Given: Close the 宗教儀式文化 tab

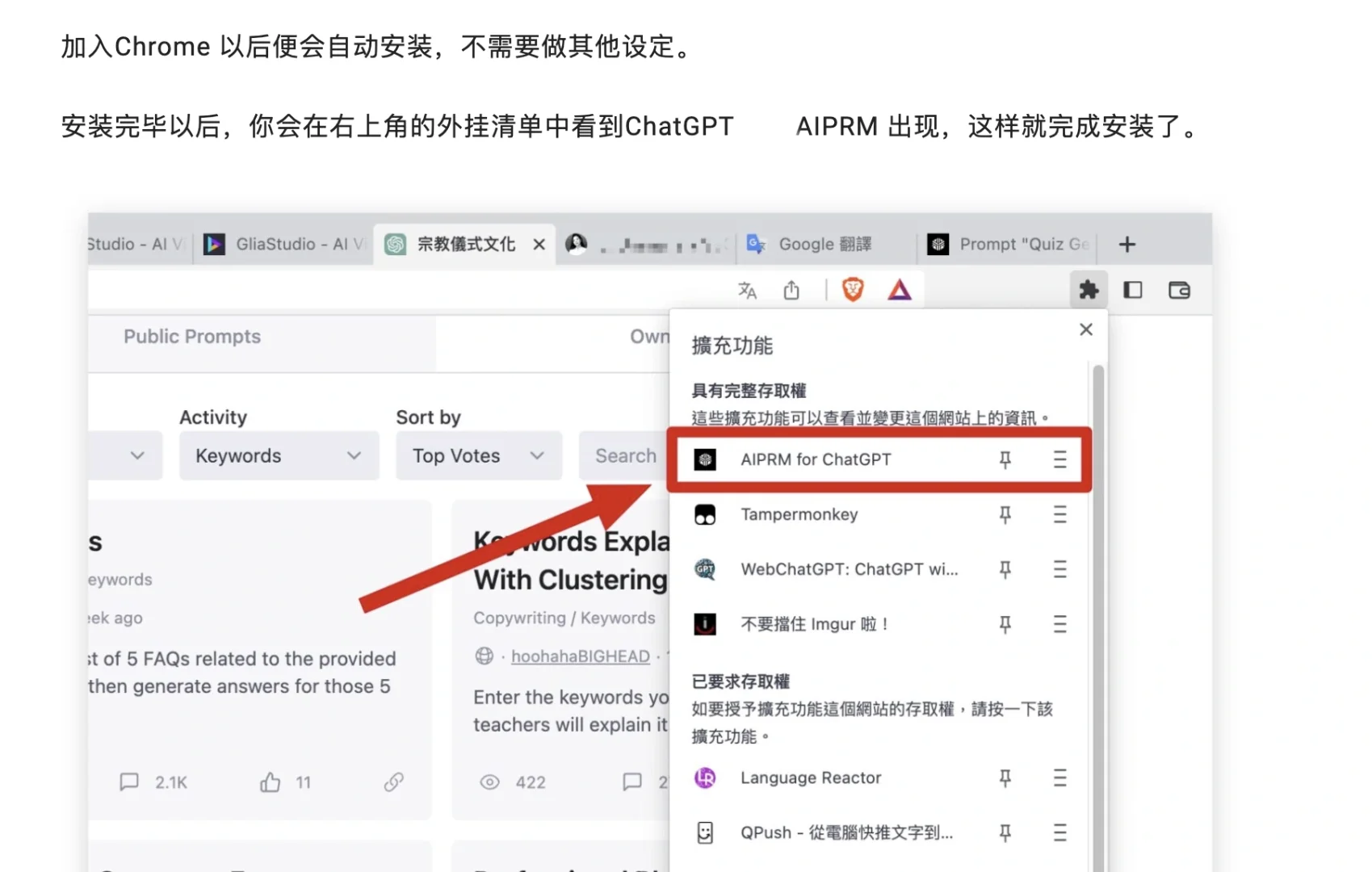Looking at the screenshot, I should coord(539,244).
